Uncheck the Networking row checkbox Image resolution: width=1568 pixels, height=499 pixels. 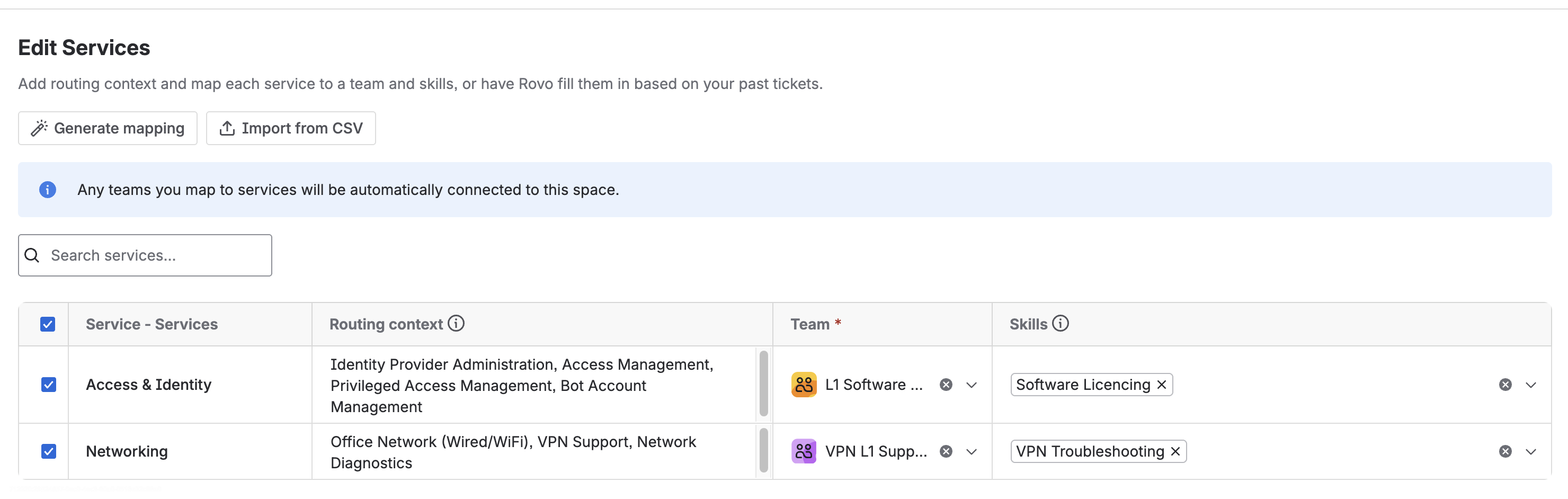point(48,451)
